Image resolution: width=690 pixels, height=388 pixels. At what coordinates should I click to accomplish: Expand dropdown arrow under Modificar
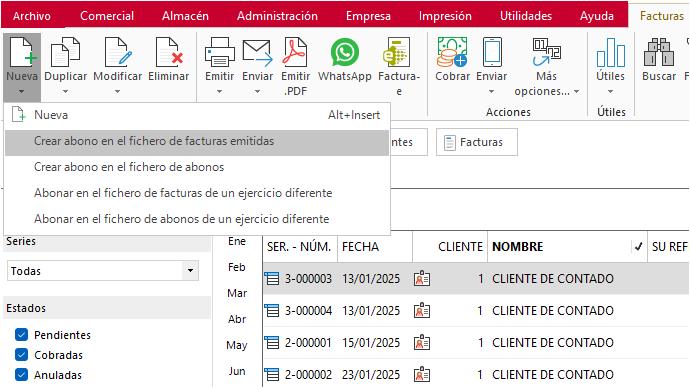point(117,92)
